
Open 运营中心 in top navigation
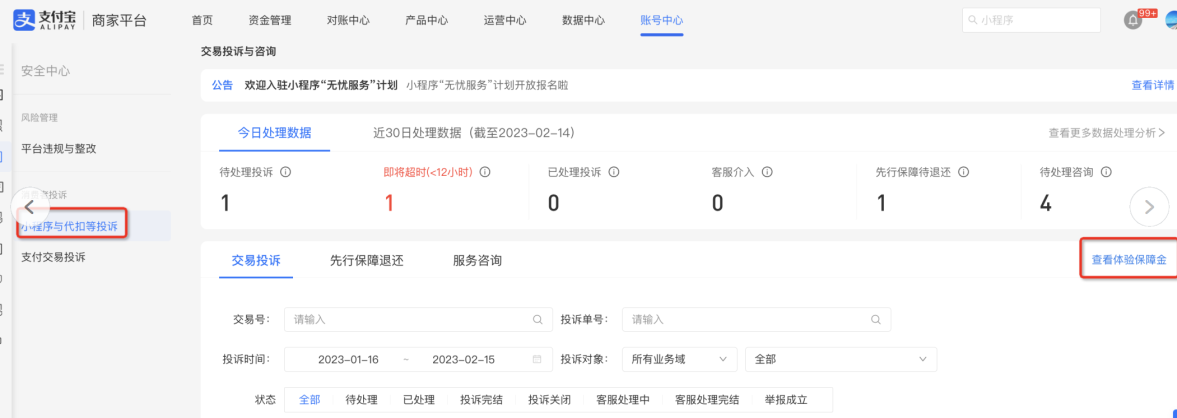505,20
